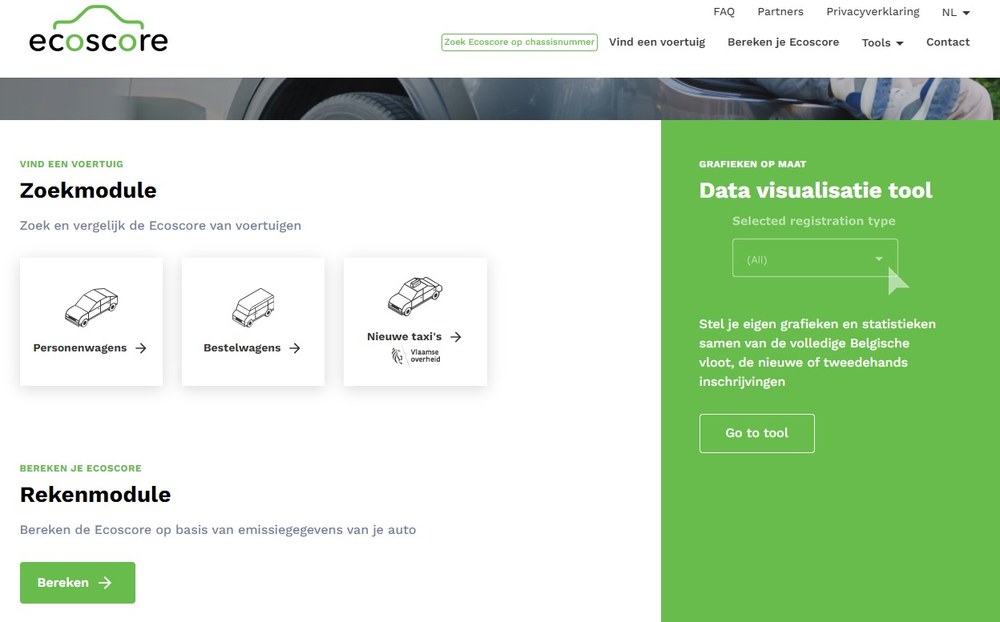Screen dimensions: 1000x622
Task: Click the arrow beside Bestelwagens
Action: (294, 348)
